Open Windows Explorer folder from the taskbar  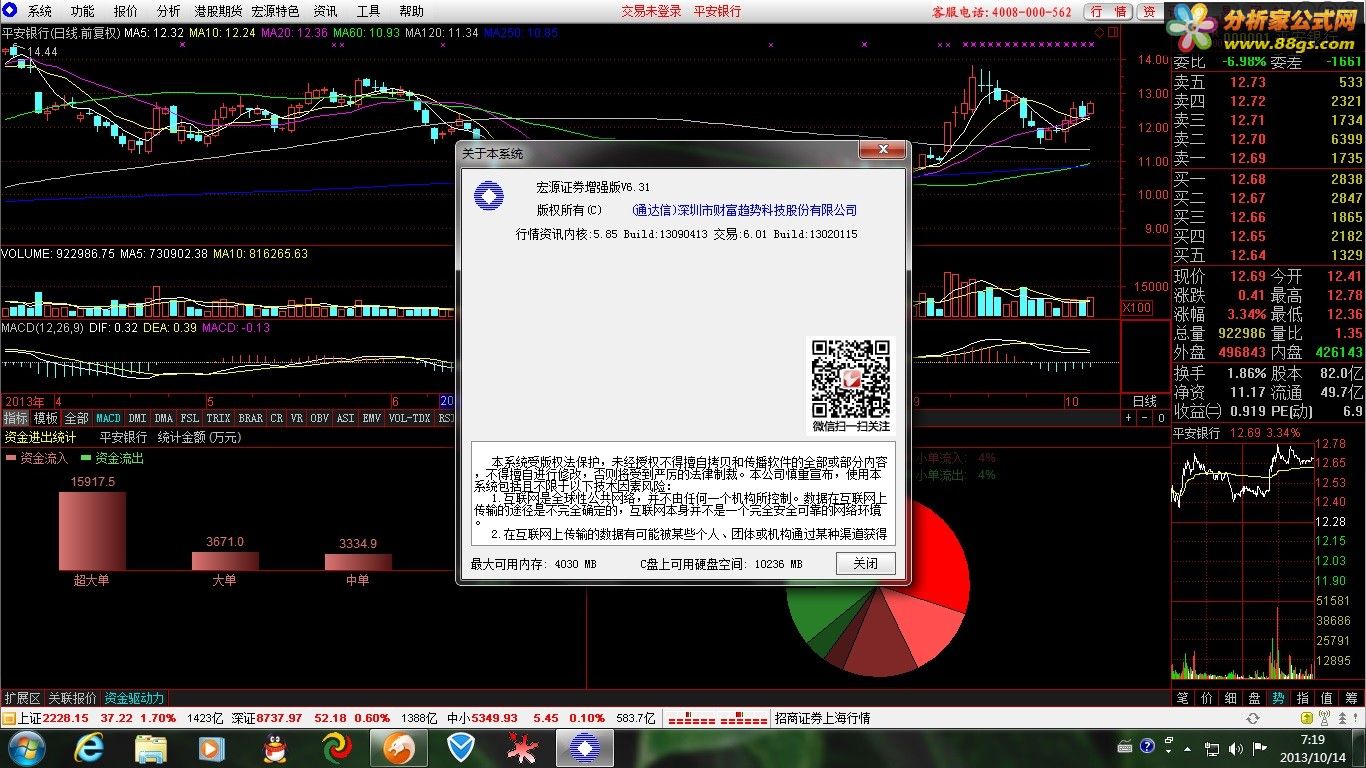[x=151, y=748]
